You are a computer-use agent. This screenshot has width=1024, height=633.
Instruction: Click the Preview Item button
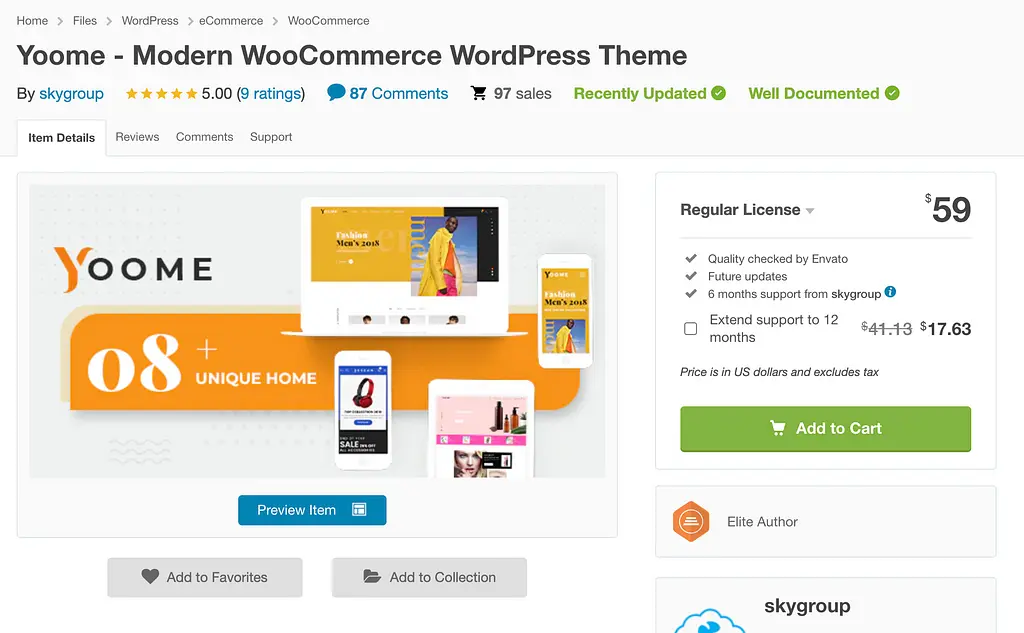tap(312, 510)
